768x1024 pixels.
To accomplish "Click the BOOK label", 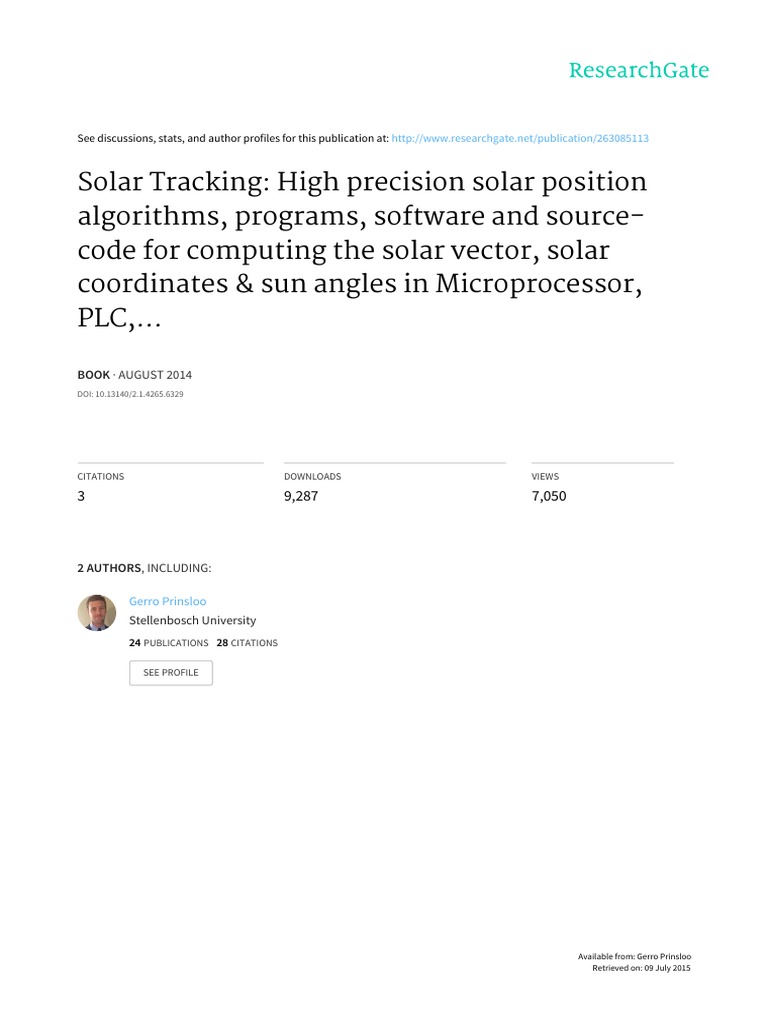I will [x=94, y=375].
